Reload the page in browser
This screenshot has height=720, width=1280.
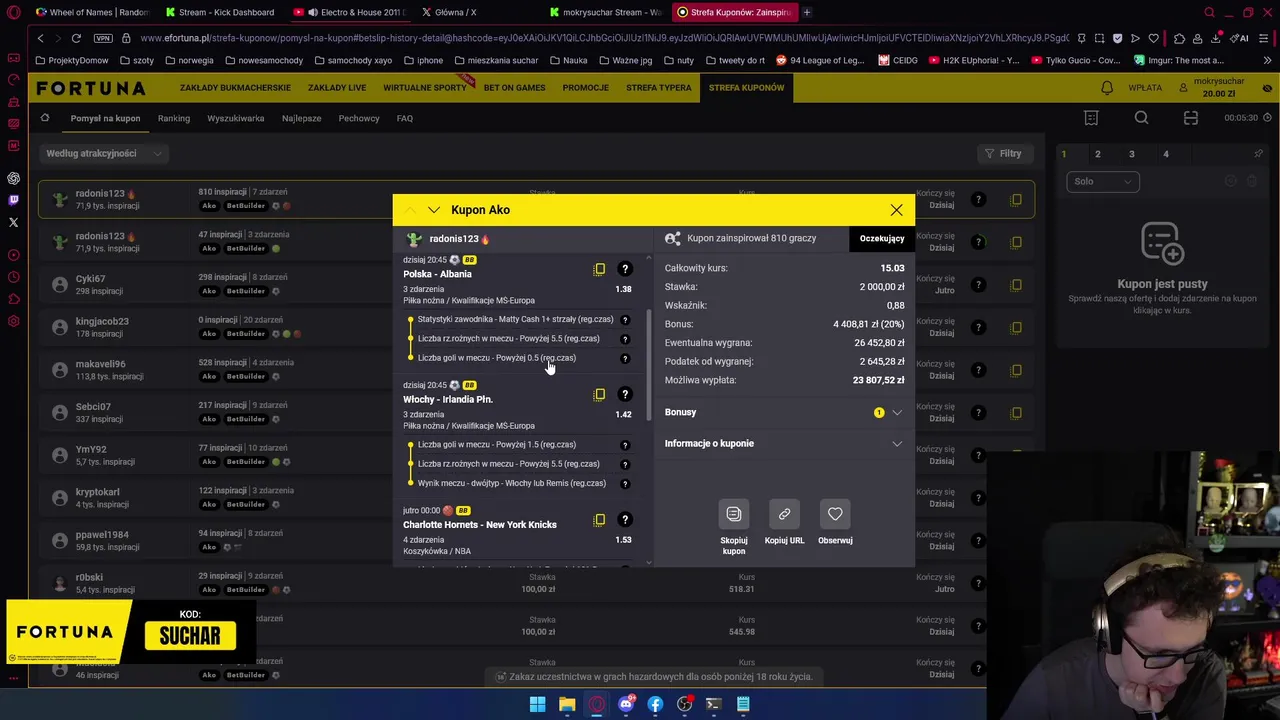click(x=76, y=38)
